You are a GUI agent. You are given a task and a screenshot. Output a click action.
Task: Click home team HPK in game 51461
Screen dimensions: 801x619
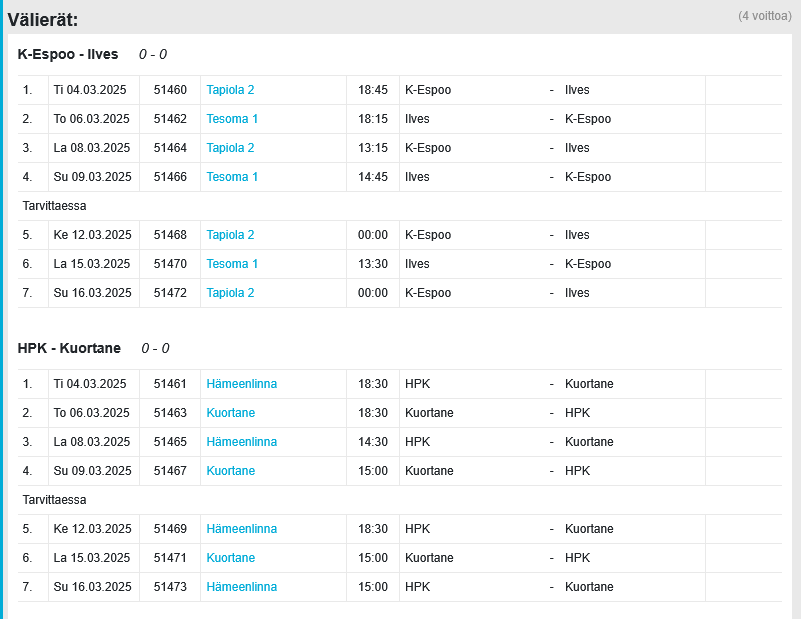[417, 384]
